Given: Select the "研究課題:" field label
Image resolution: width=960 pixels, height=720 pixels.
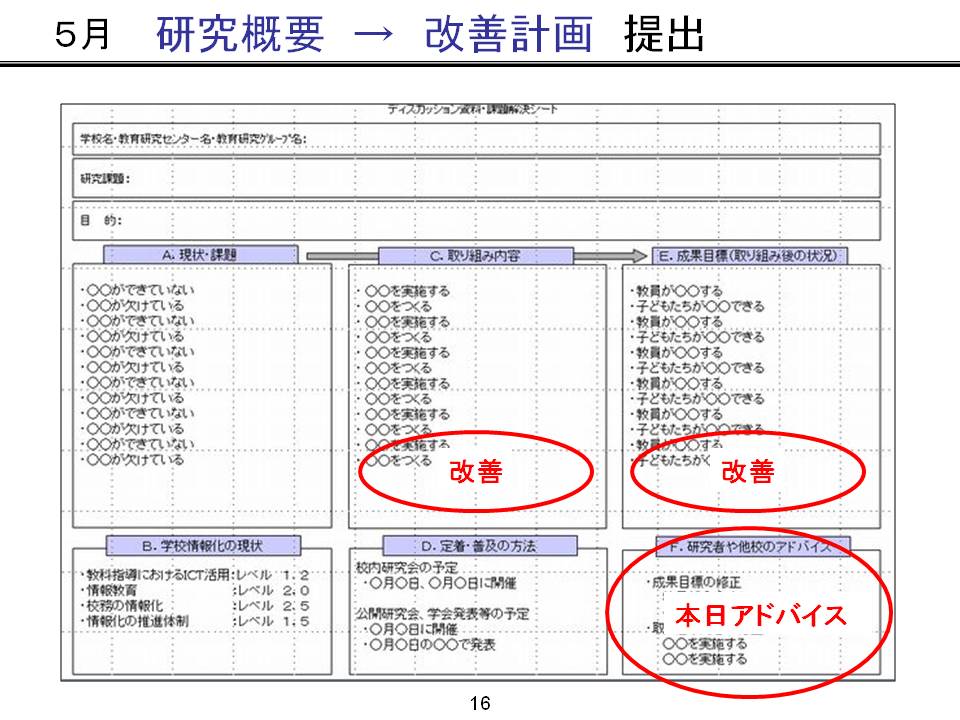Looking at the screenshot, I should click(x=105, y=179).
